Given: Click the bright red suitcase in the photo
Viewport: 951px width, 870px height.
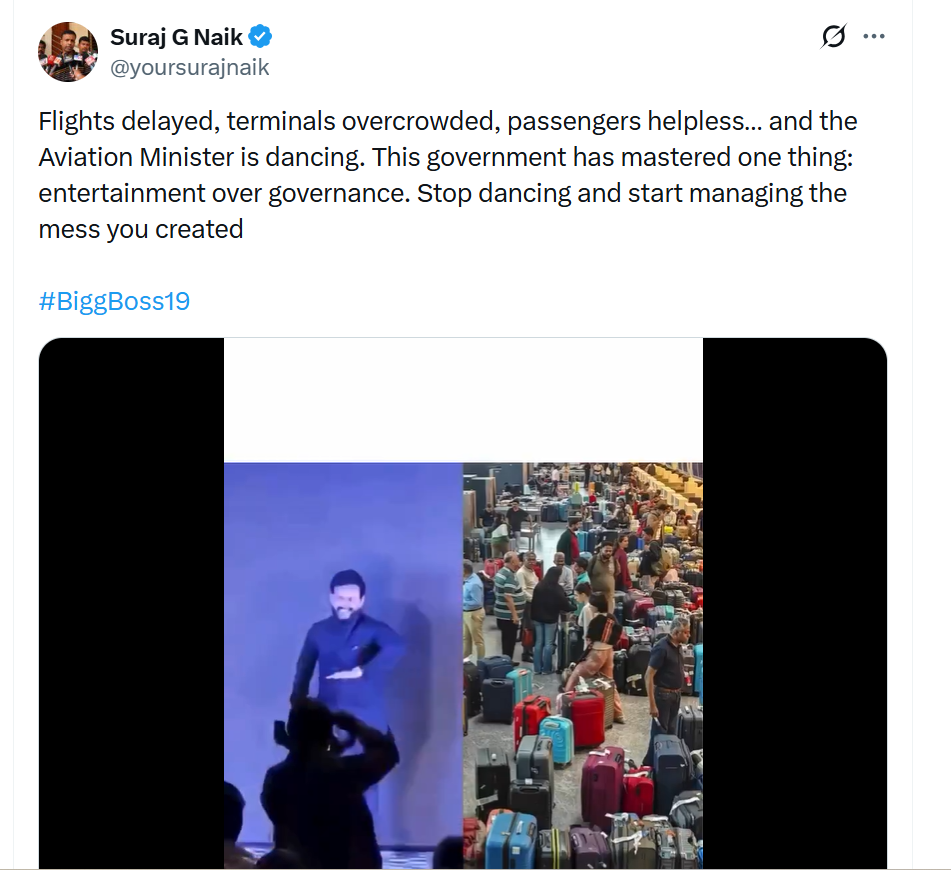Looking at the screenshot, I should (x=586, y=718).
